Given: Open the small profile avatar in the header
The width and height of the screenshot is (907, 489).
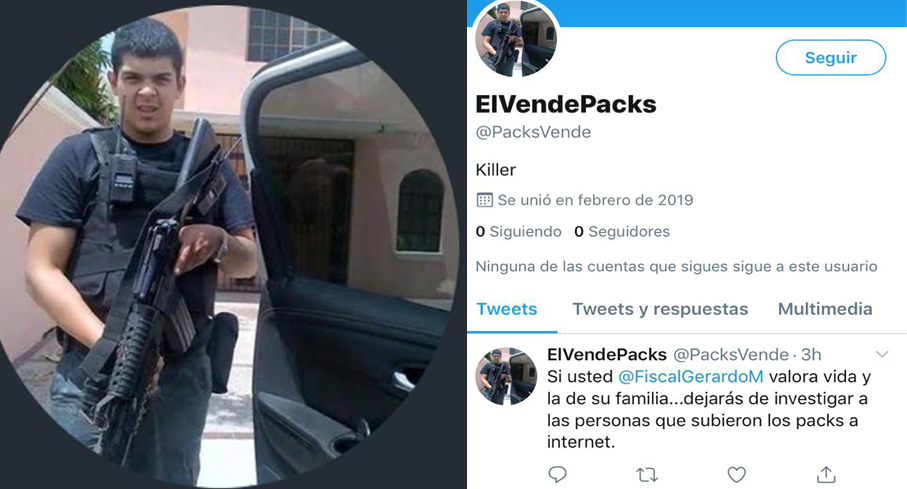Looking at the screenshot, I should [x=516, y=38].
